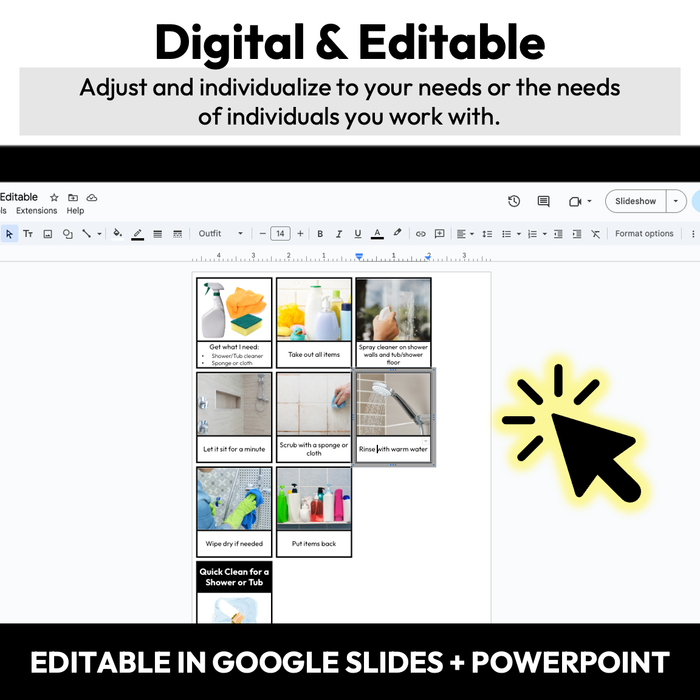700x700 pixels.
Task: Choose the insert image icon
Action: tap(47, 234)
